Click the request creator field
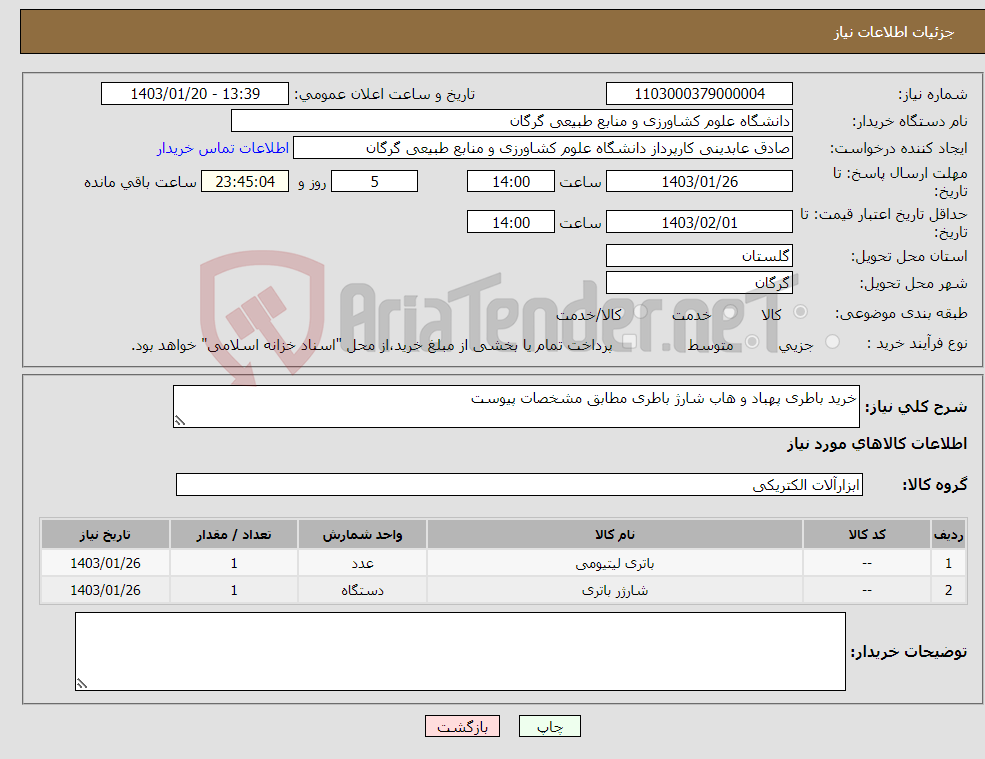The height and width of the screenshot is (759, 985). (543, 148)
